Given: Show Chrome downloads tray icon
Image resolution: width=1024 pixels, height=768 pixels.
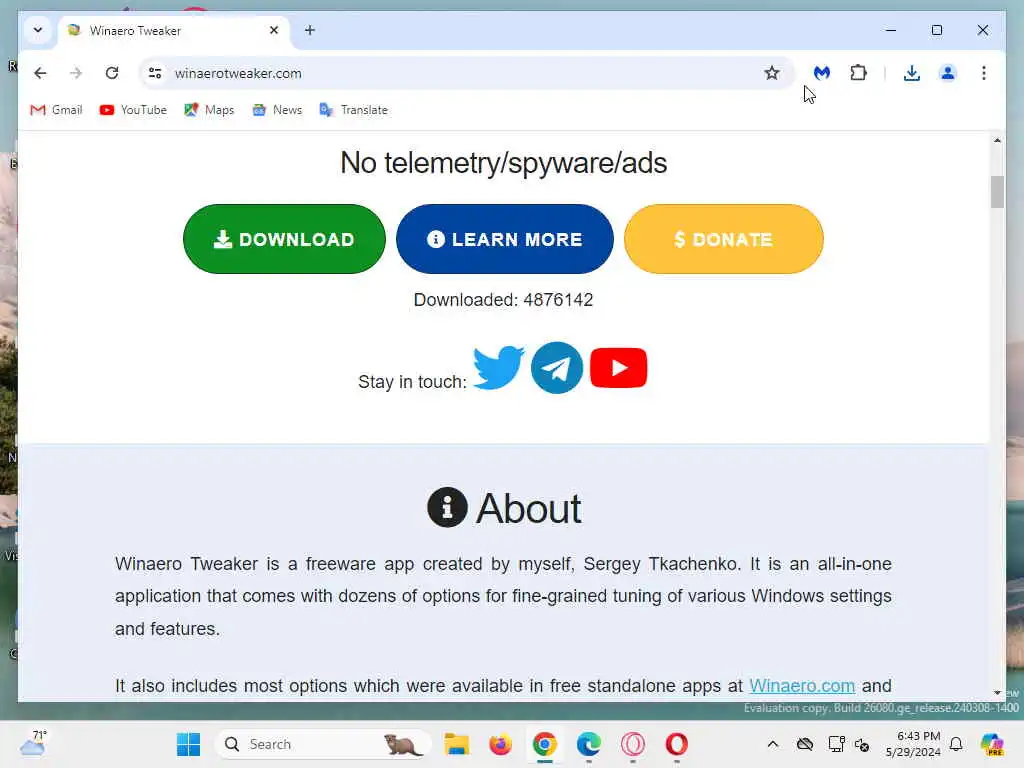Looking at the screenshot, I should pyautogui.click(x=912, y=73).
